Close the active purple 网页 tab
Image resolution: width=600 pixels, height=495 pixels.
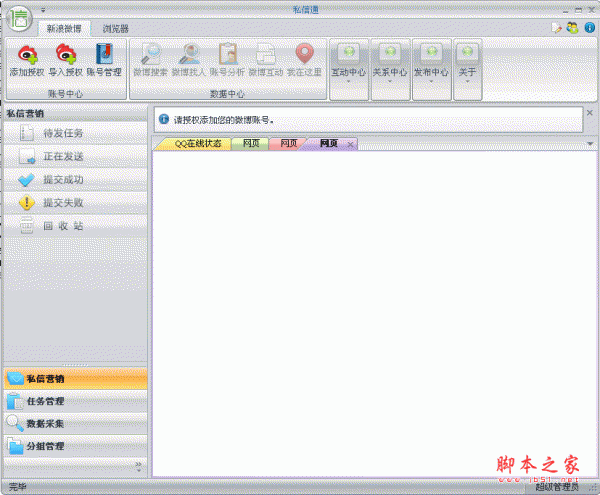click(x=350, y=145)
